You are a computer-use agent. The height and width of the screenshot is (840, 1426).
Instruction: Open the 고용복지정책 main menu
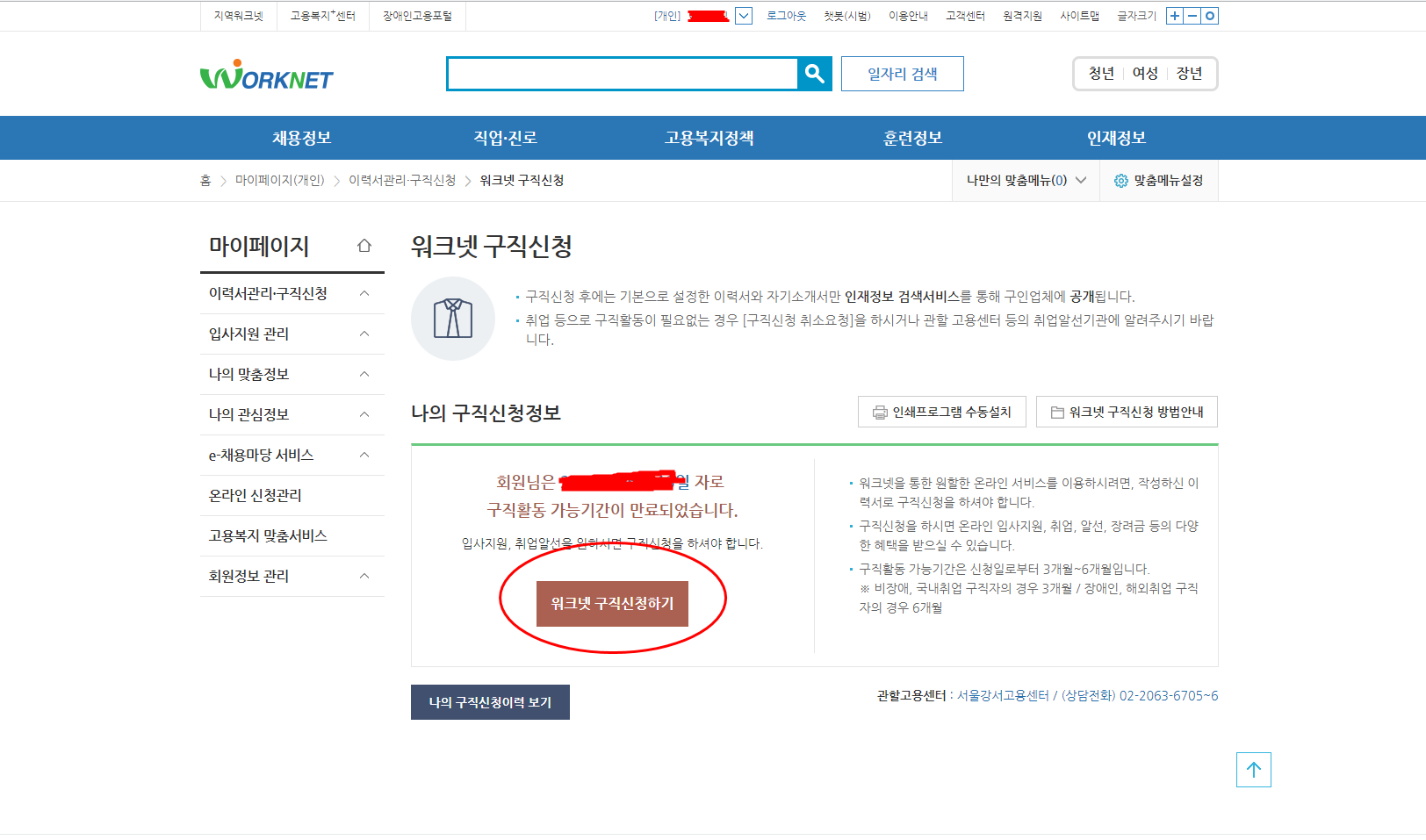click(709, 138)
